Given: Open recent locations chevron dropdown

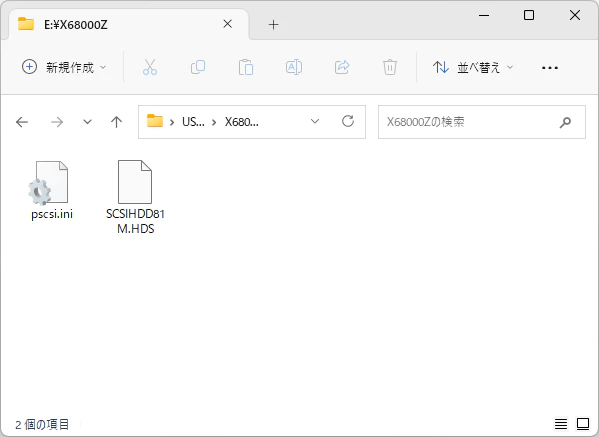Looking at the screenshot, I should pos(87,122).
